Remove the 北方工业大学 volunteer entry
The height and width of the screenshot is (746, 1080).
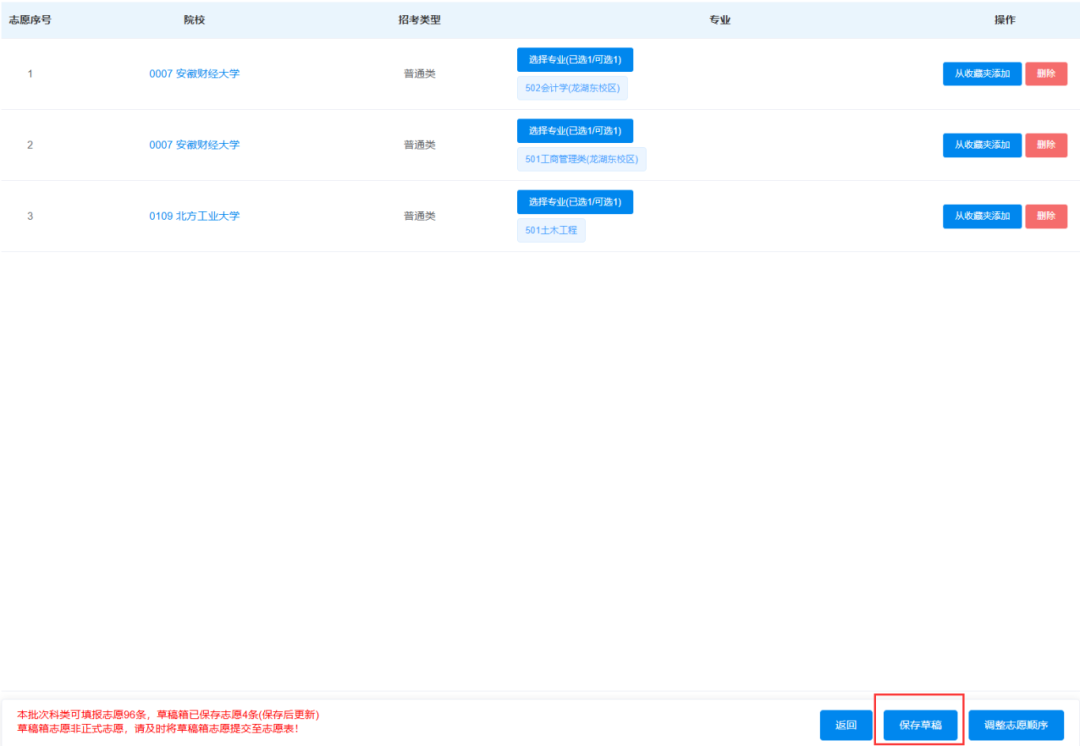tap(1045, 216)
